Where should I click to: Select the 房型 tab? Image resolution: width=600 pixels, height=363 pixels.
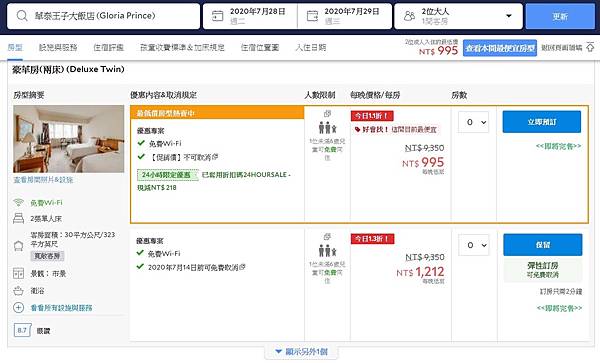tap(15, 47)
